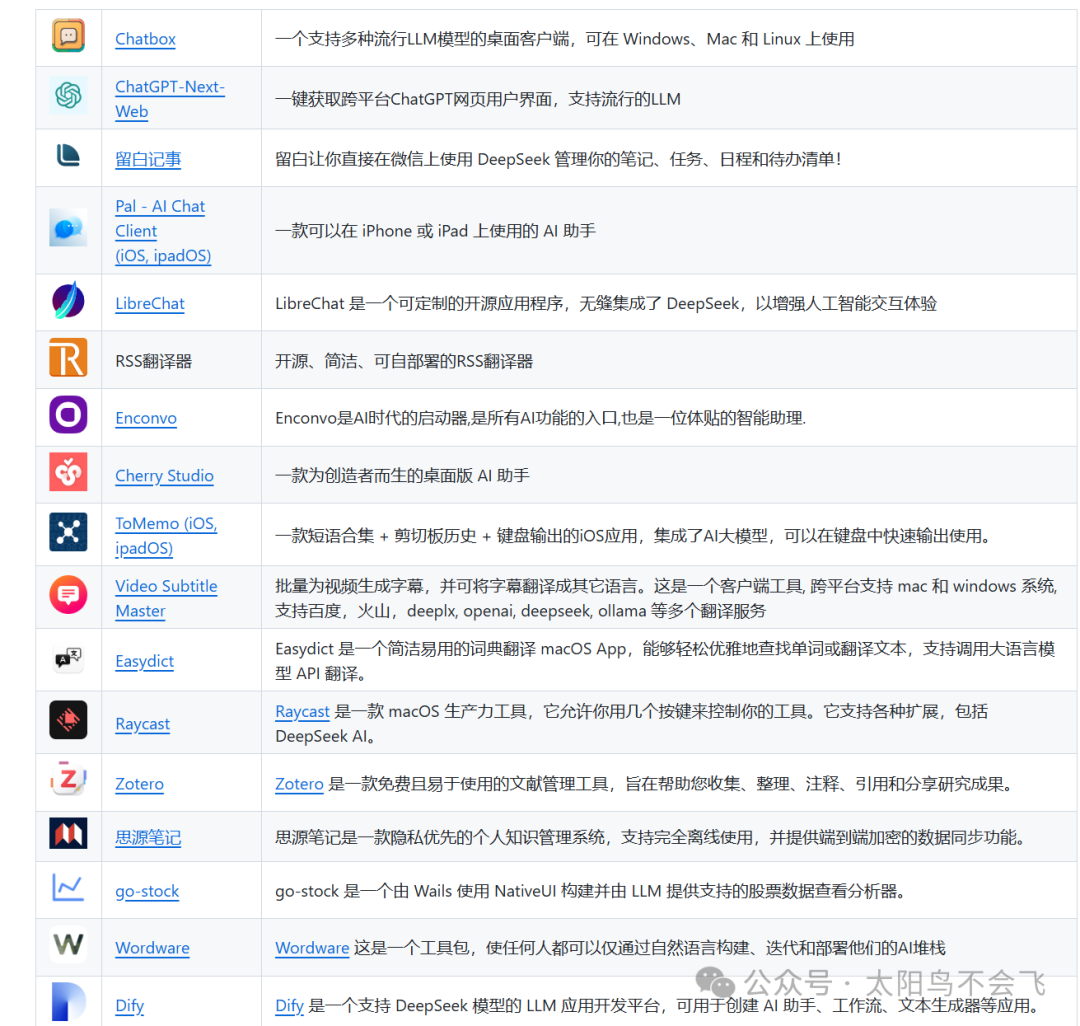Click the Zotero icon
This screenshot has width=1080, height=1026.
pyautogui.click(x=68, y=783)
